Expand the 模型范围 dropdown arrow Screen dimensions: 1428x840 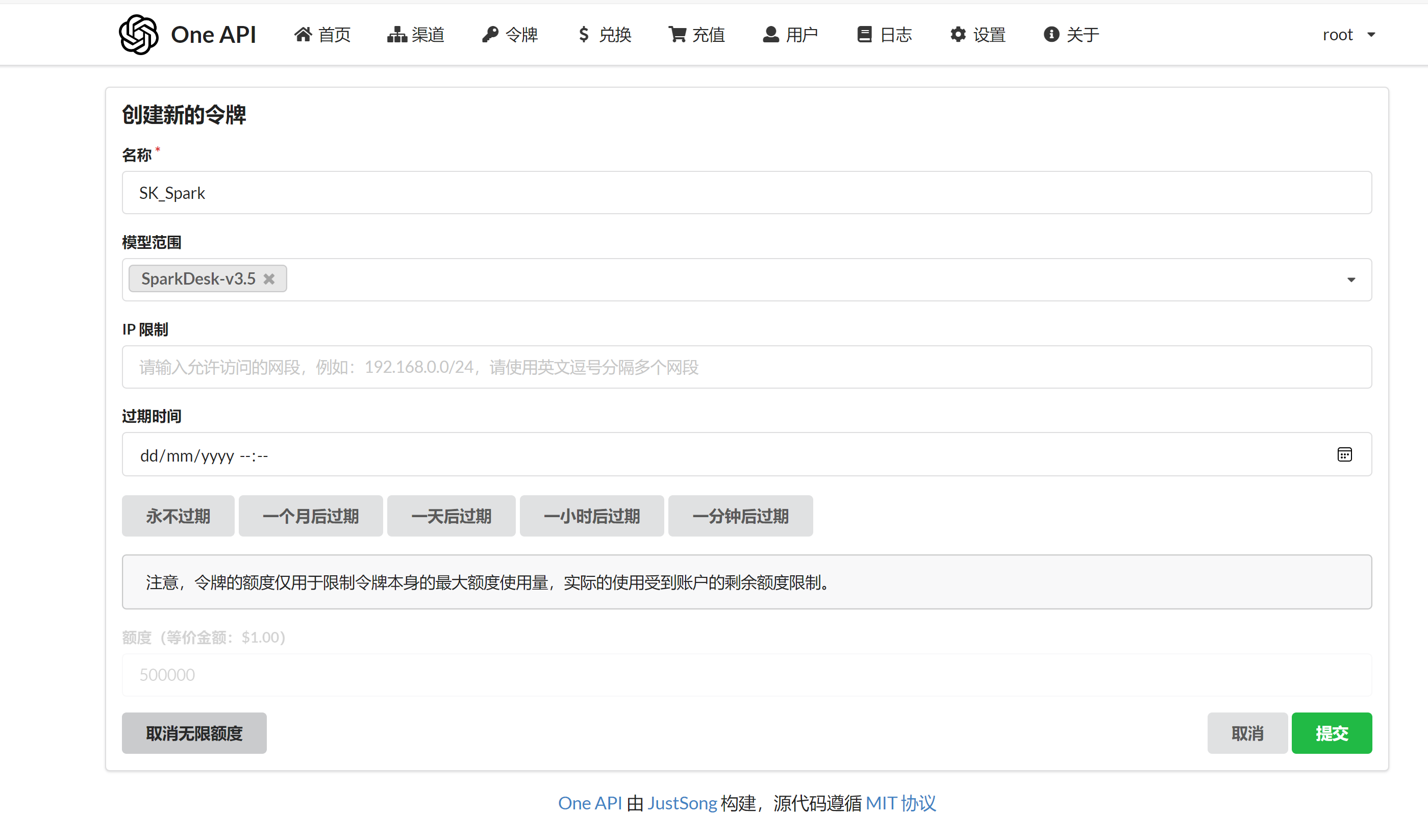[x=1351, y=280]
